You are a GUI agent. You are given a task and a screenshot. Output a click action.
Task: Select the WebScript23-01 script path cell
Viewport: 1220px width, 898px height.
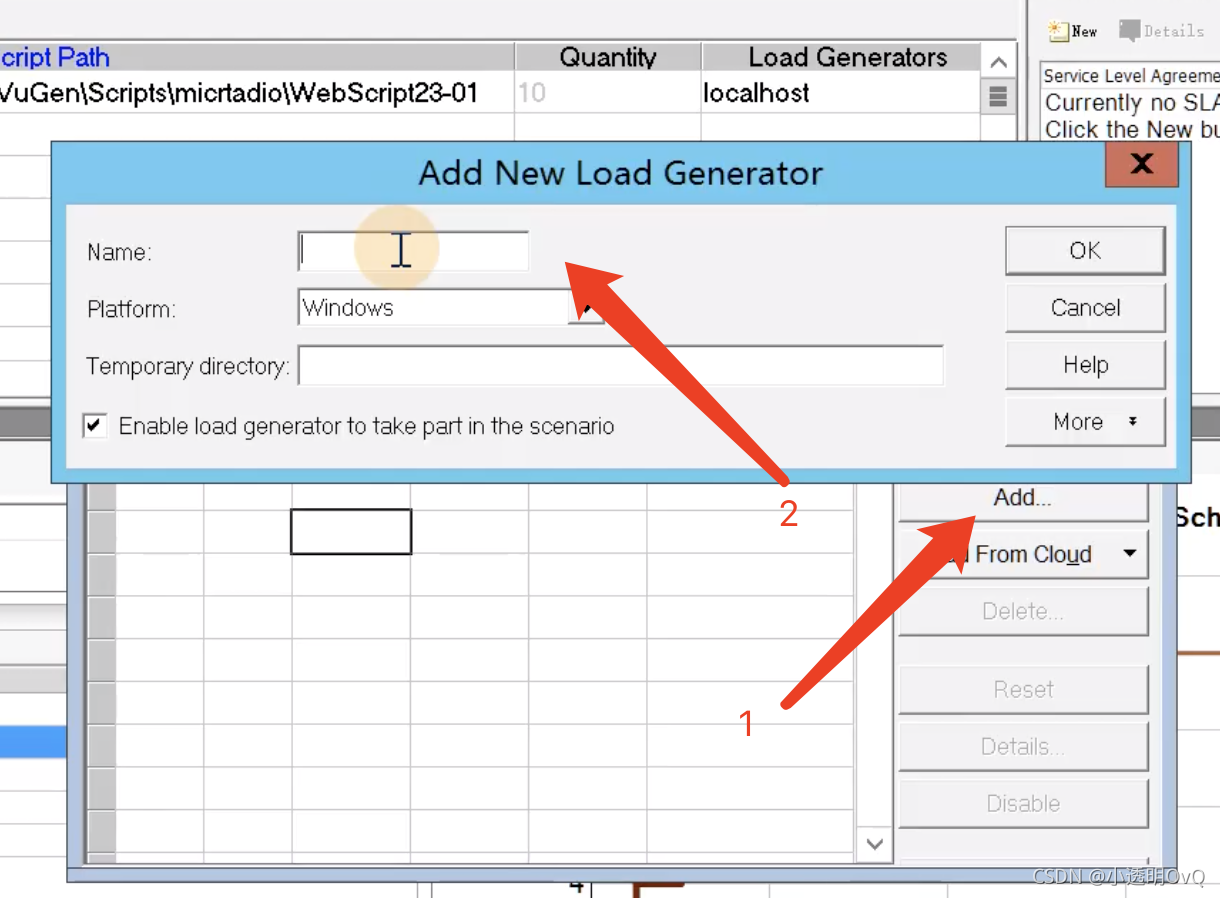[257, 93]
